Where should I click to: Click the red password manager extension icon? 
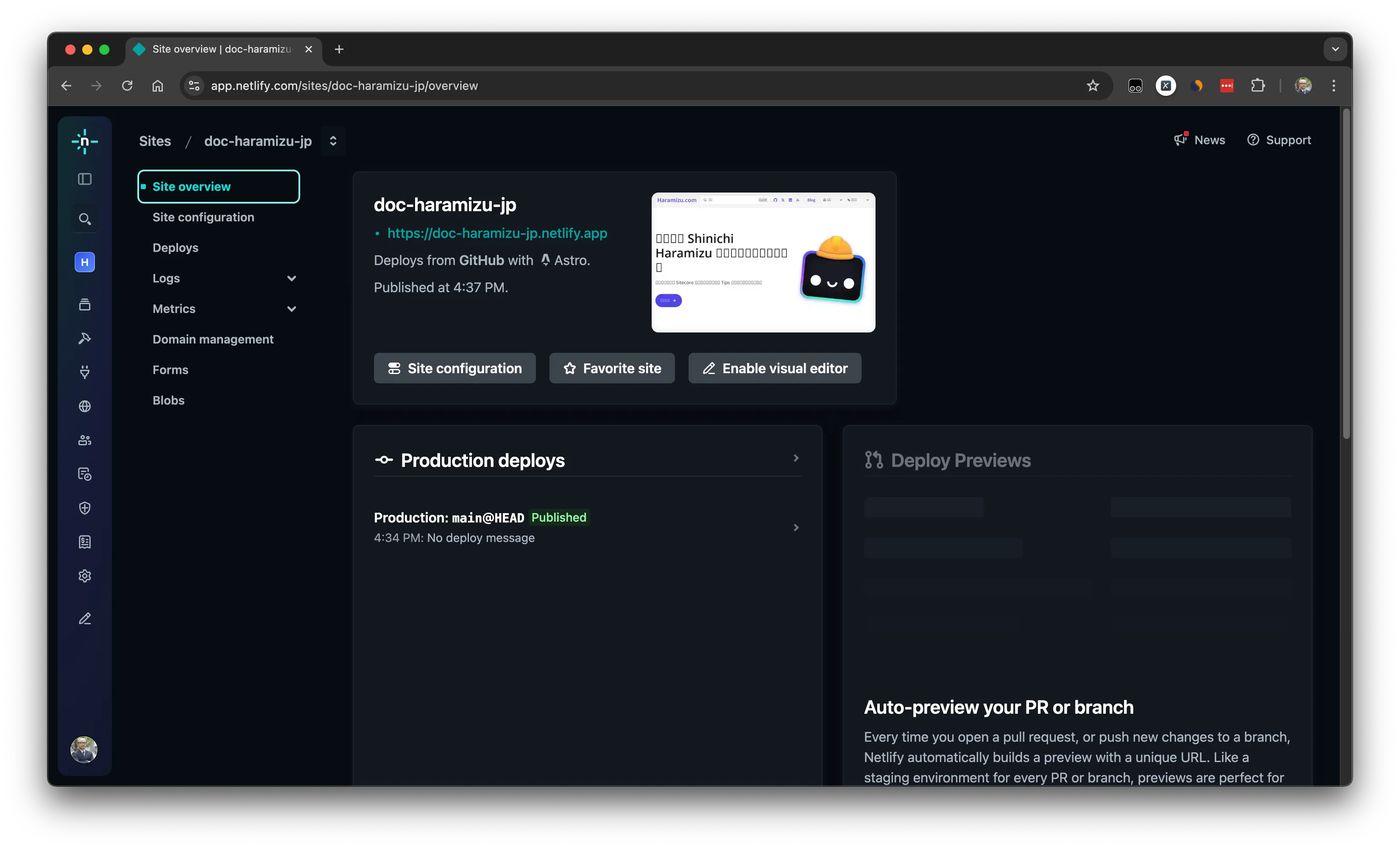[x=1227, y=86]
